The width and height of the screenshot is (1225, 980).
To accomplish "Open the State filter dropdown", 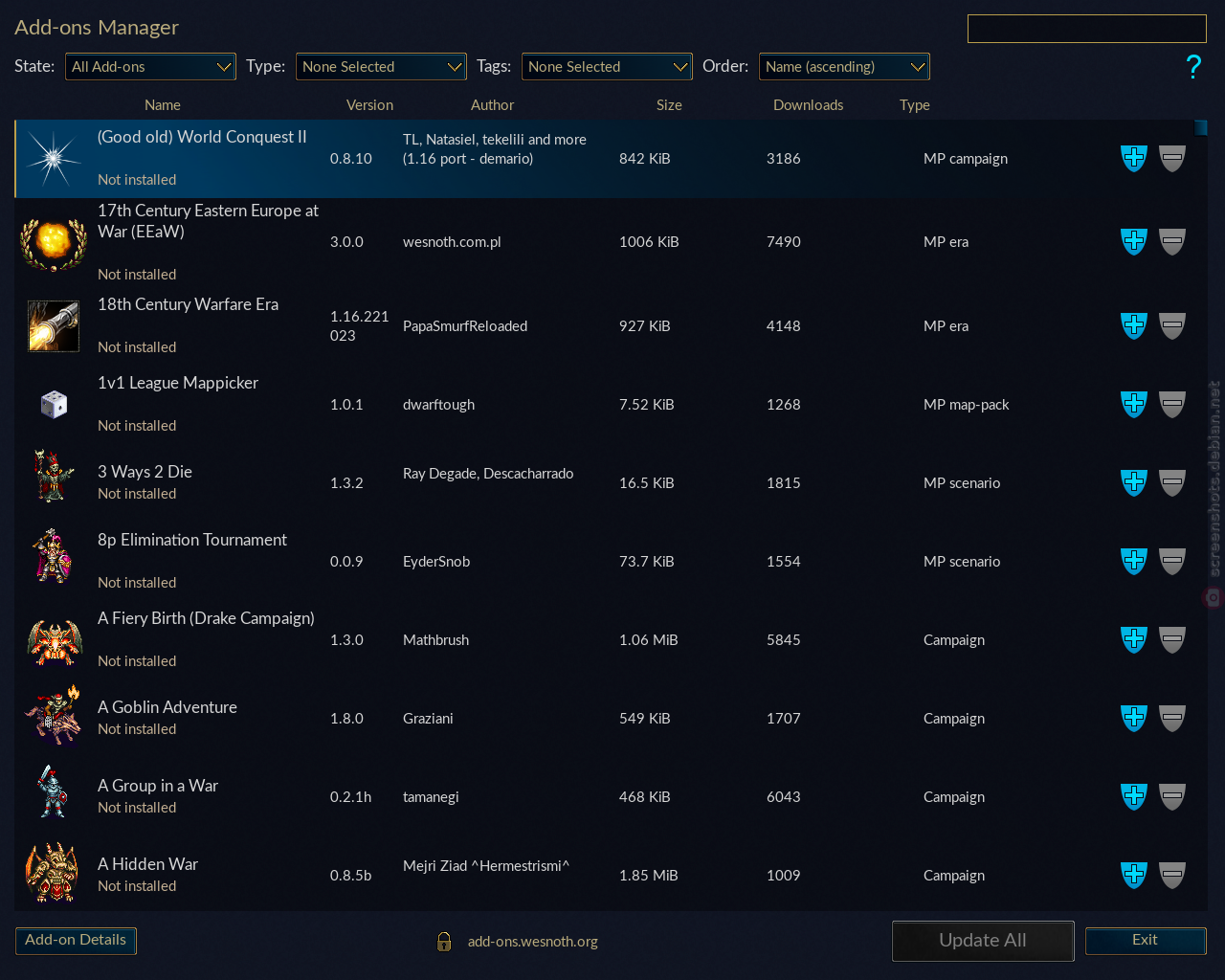I will click(151, 67).
